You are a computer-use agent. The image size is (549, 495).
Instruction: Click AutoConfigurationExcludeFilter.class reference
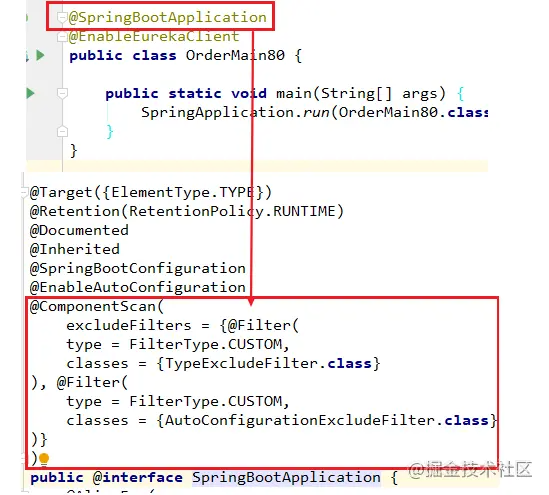327,420
